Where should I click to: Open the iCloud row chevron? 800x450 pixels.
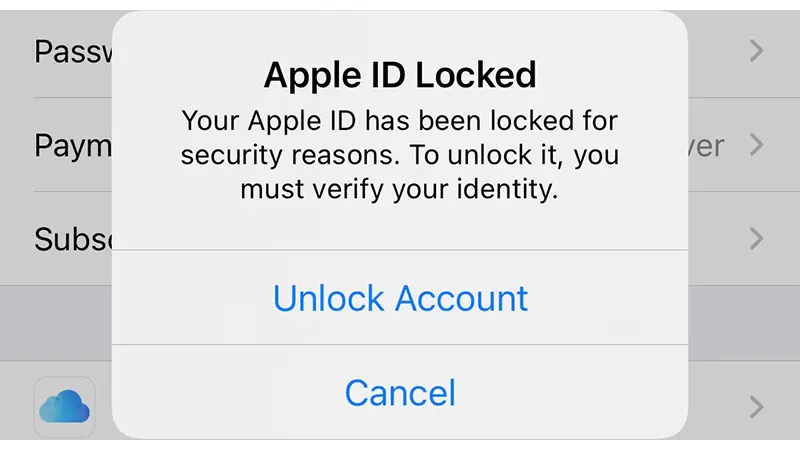(x=756, y=406)
